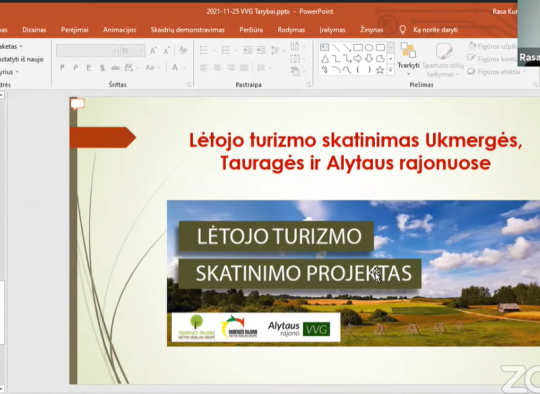This screenshot has width=540, height=394.
Task: Open line spacing options icon
Action: [x=275, y=51]
